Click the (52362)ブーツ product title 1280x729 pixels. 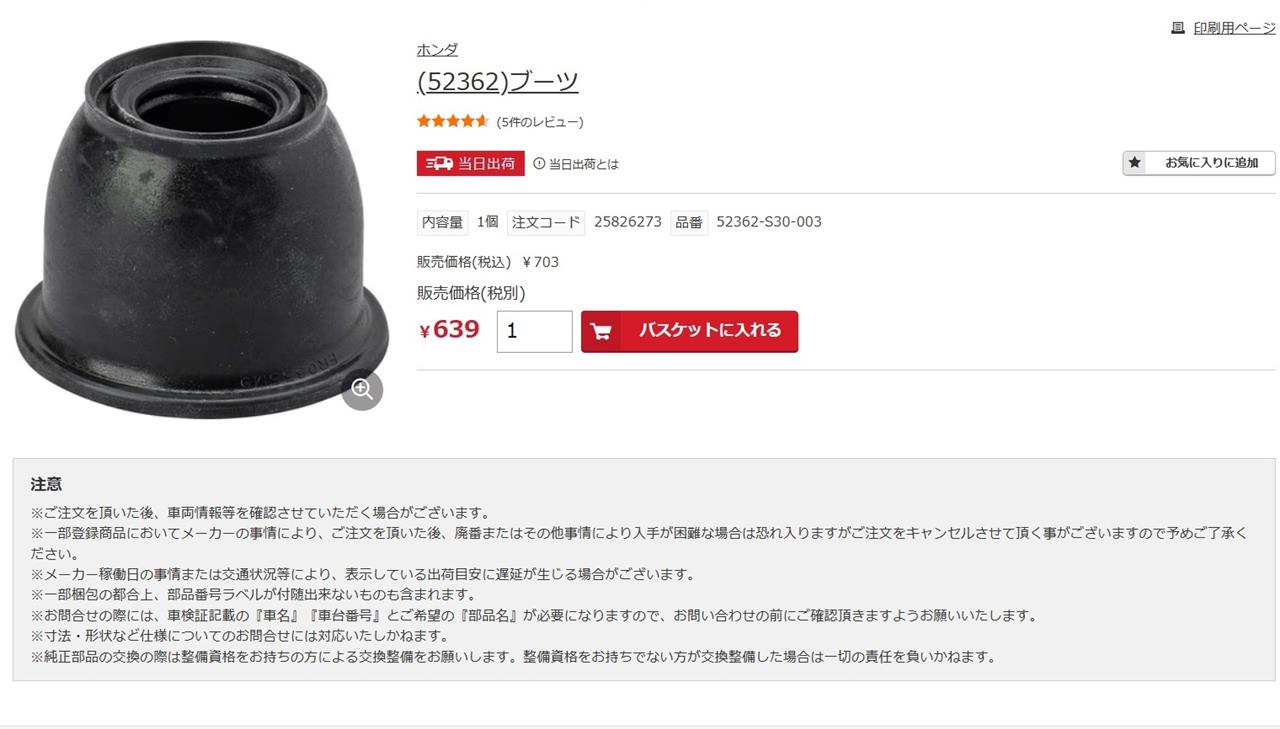[497, 81]
